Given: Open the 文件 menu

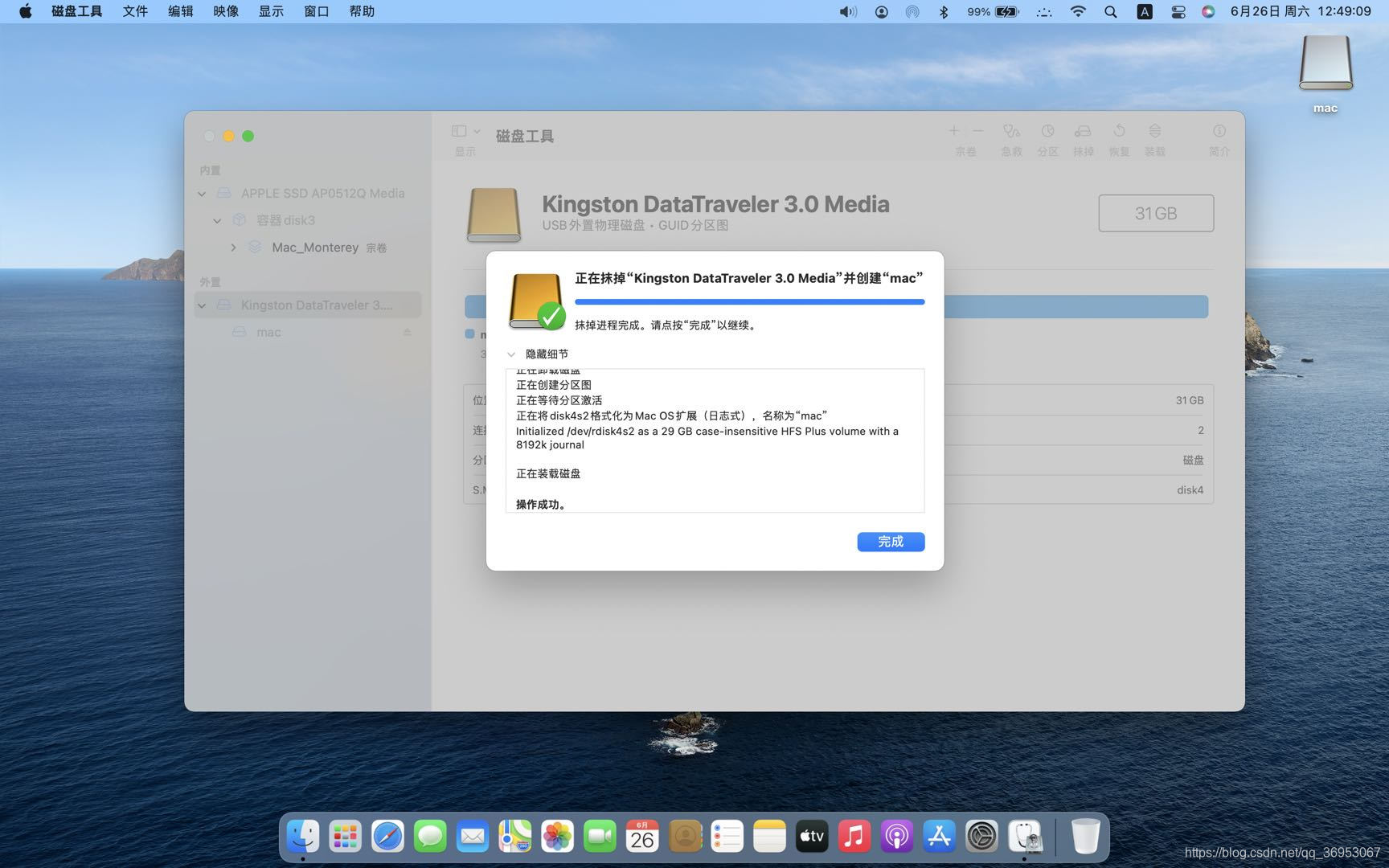Looking at the screenshot, I should click(135, 11).
